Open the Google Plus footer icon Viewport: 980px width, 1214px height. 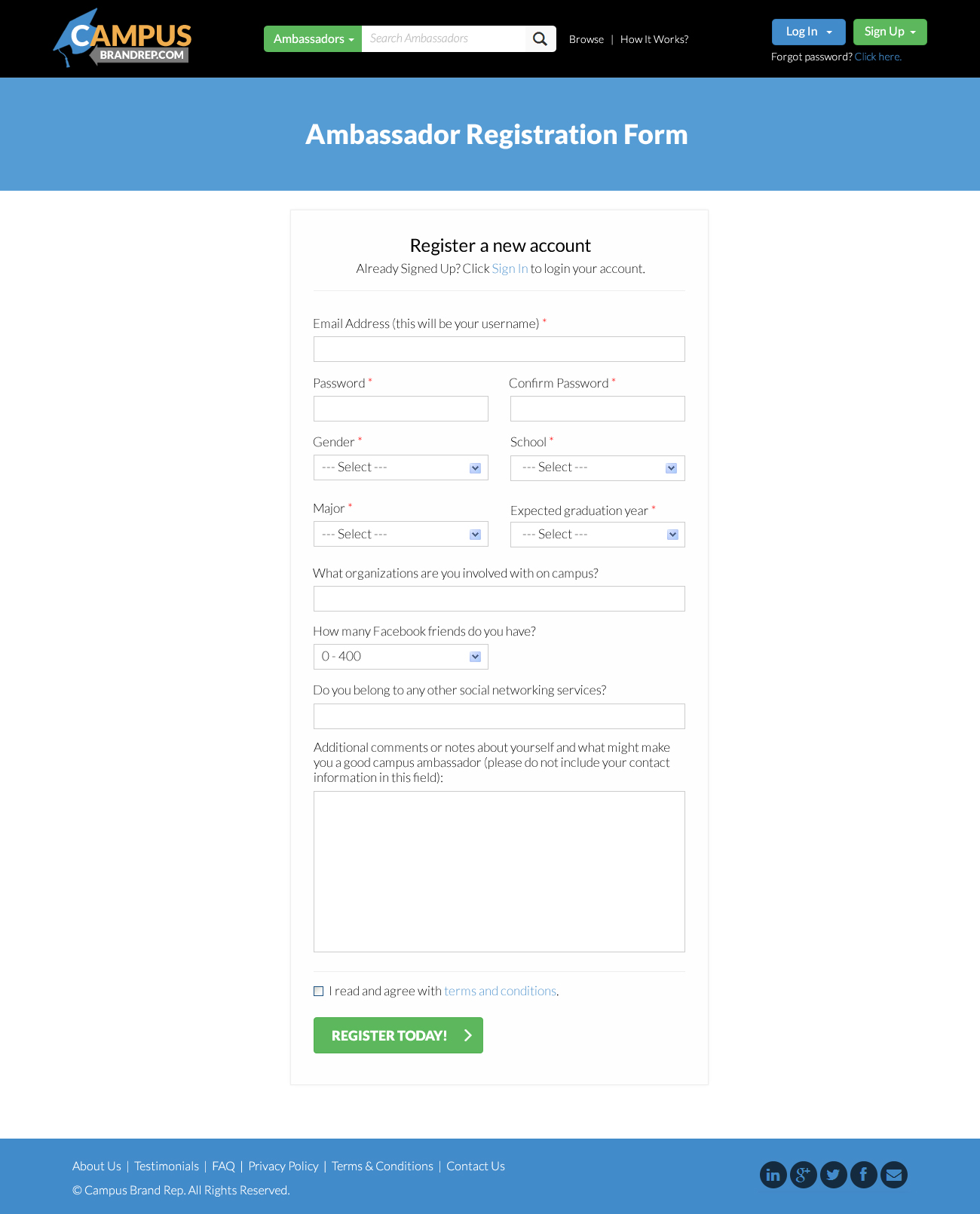click(x=804, y=1175)
